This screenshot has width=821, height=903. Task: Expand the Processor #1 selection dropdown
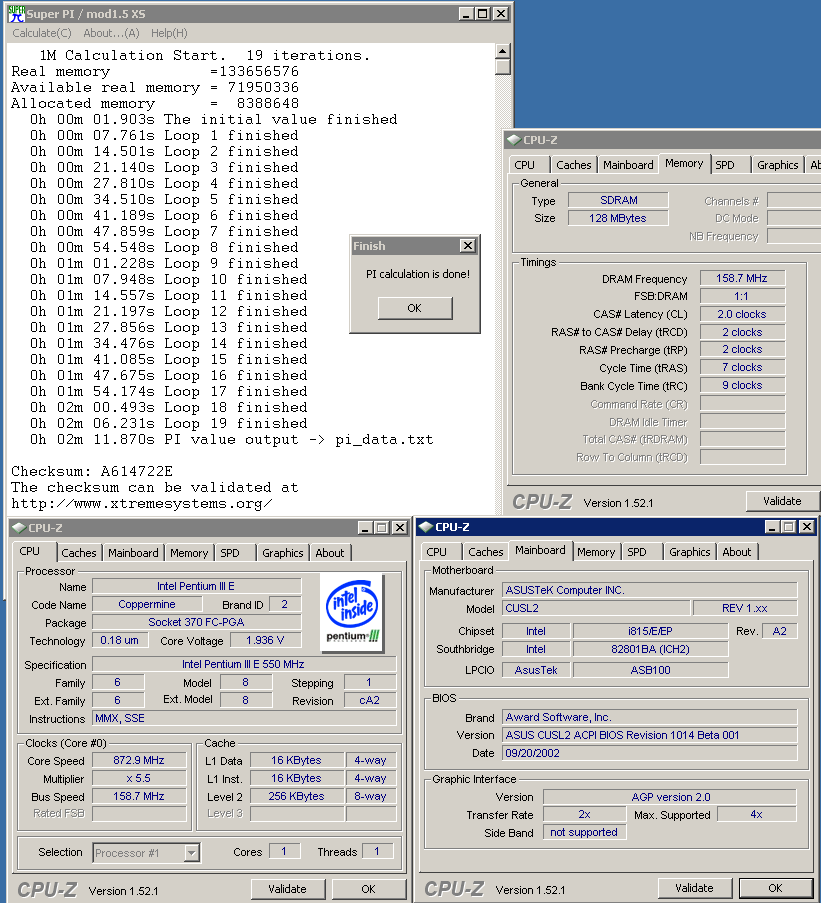click(191, 853)
